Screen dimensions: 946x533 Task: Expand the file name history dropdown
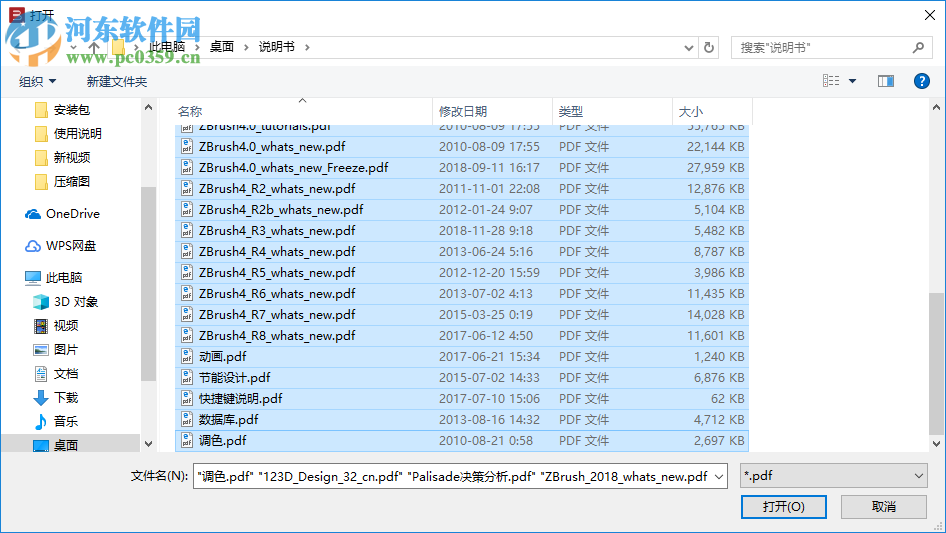[719, 477]
